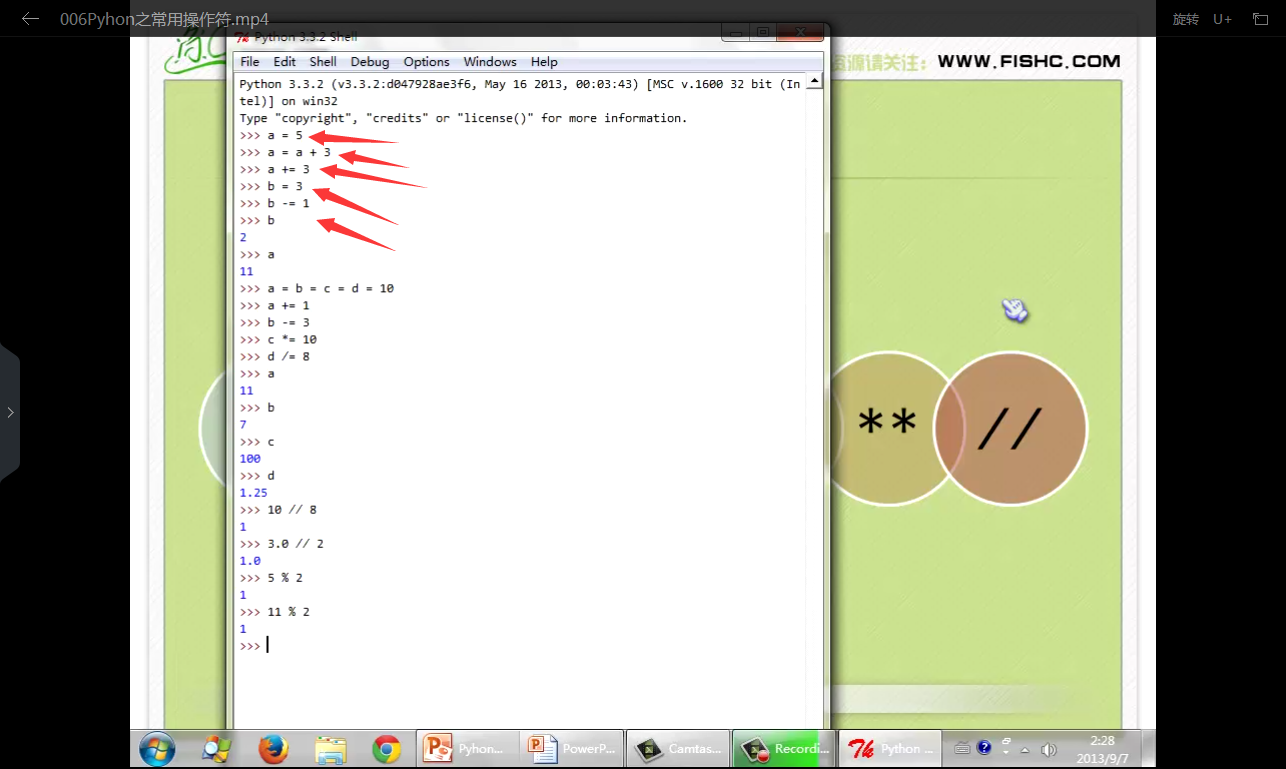
Task: Select the Recording taskbar button
Action: point(782,748)
